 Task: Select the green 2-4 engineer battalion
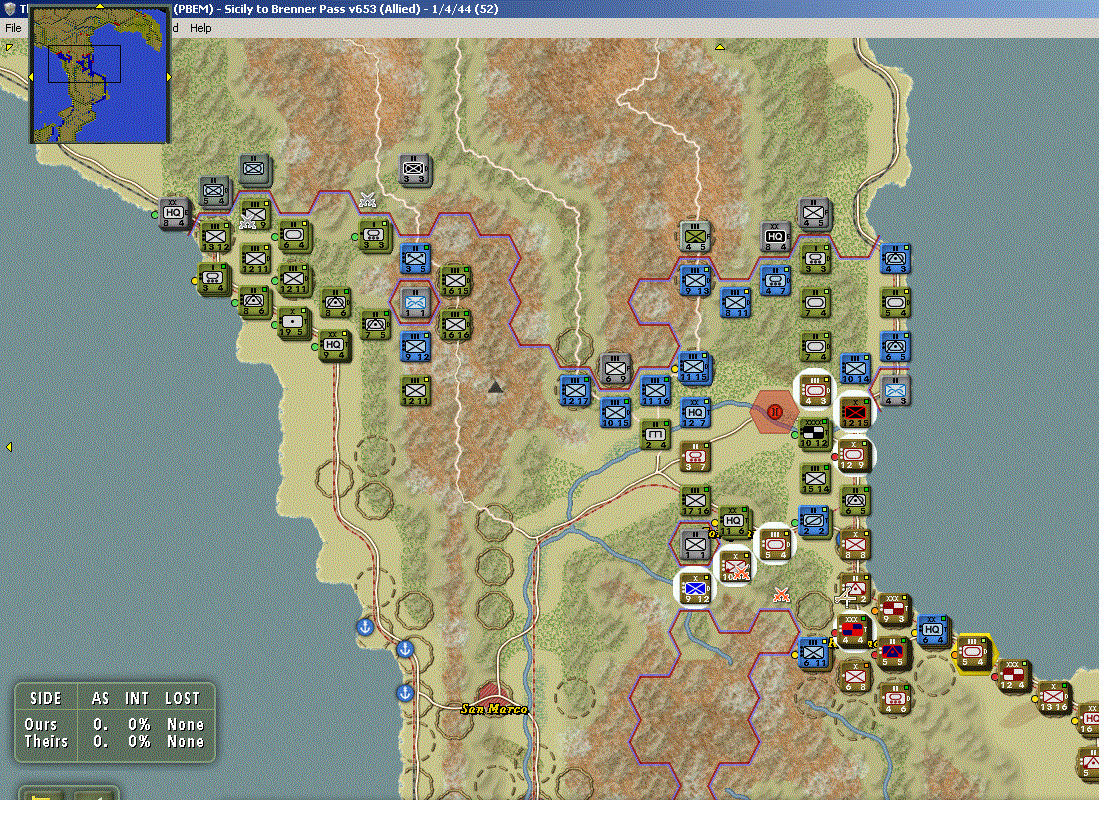click(655, 435)
